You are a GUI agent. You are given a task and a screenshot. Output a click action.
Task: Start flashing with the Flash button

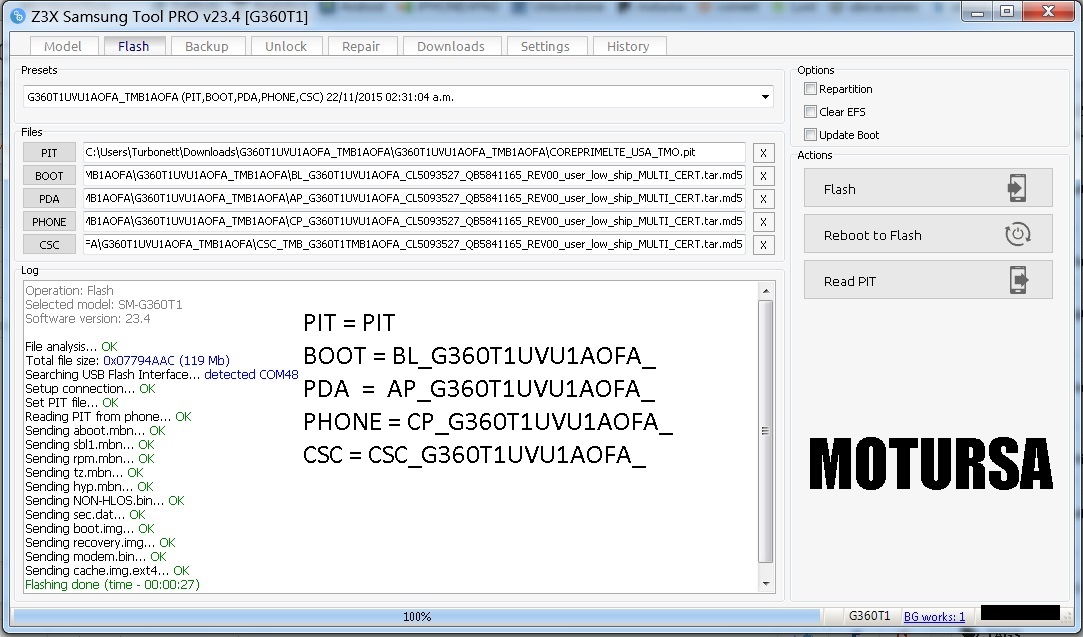(x=928, y=188)
